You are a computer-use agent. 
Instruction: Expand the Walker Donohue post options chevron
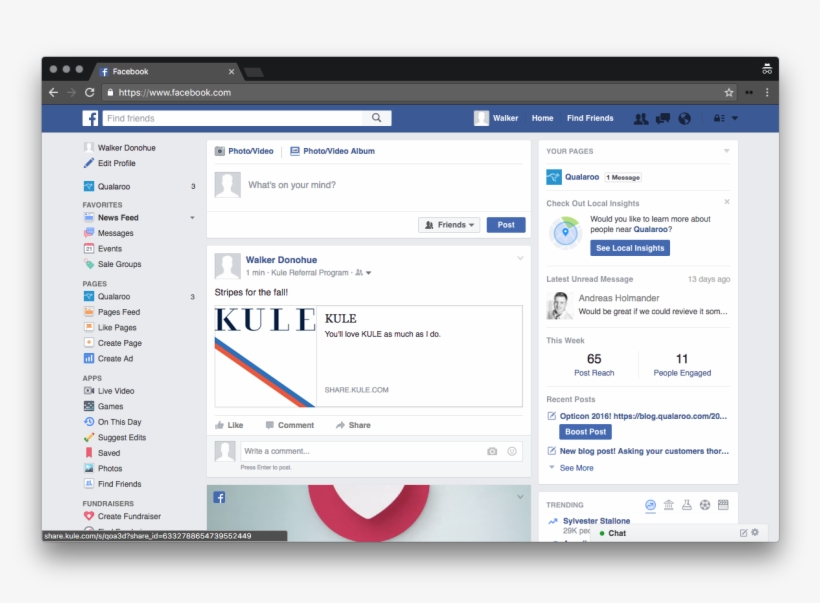pos(519,257)
